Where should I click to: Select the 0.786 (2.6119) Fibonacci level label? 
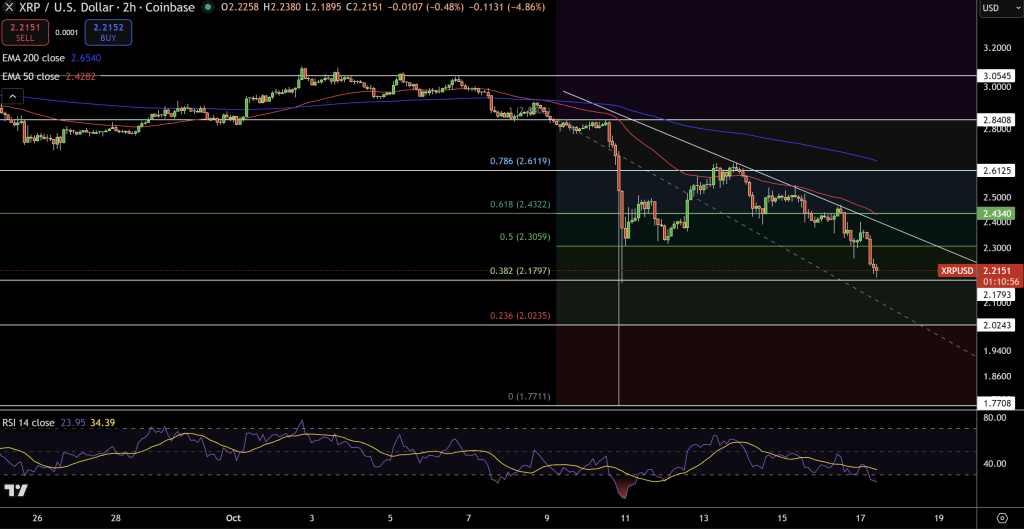pos(520,161)
